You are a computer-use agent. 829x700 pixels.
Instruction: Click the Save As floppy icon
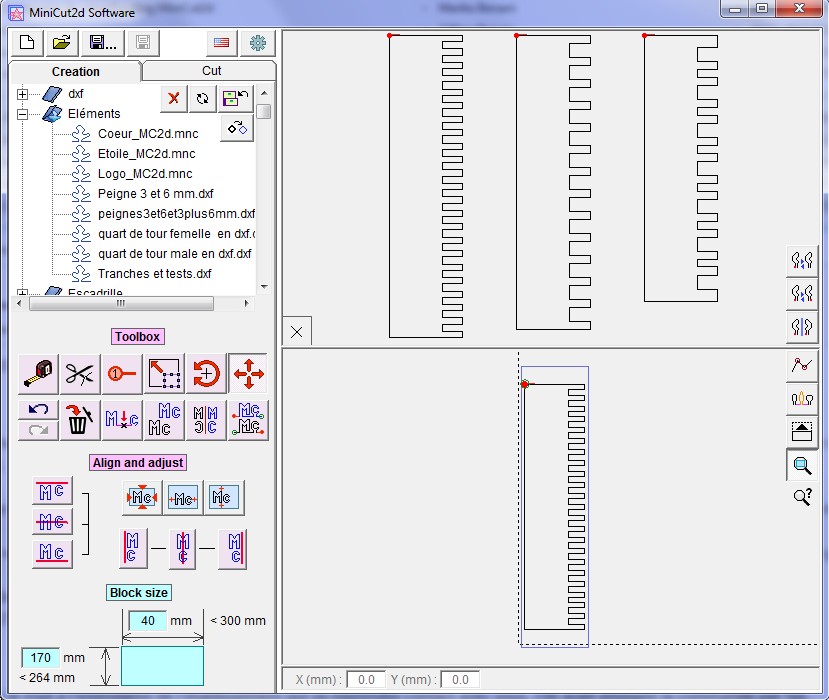click(x=103, y=43)
